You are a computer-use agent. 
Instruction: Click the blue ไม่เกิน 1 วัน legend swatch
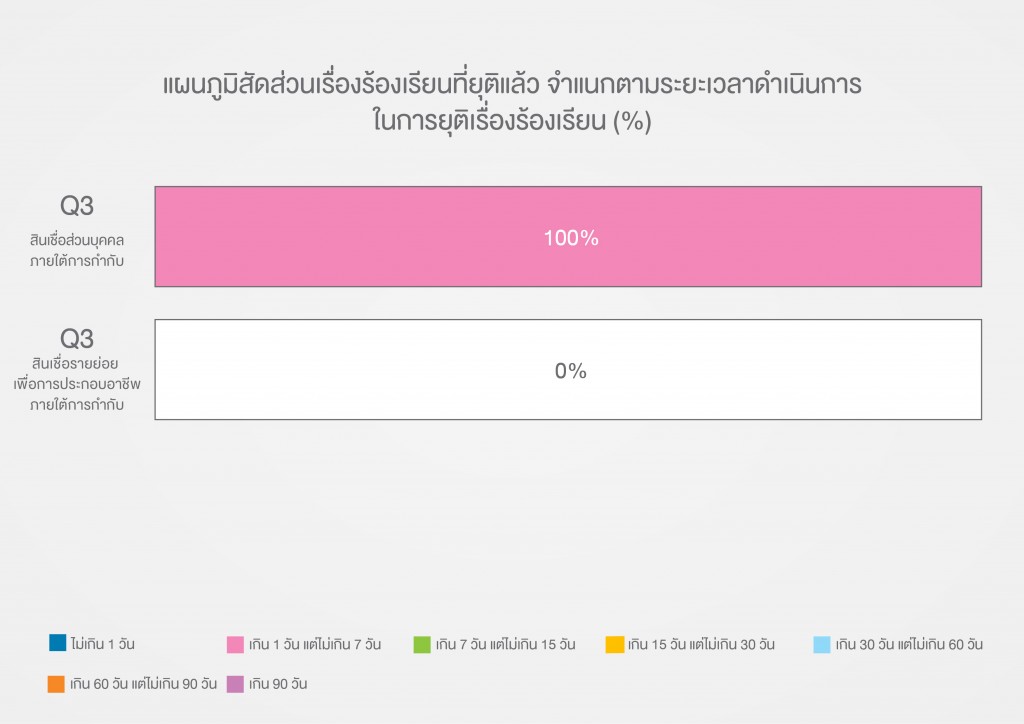pos(56,643)
